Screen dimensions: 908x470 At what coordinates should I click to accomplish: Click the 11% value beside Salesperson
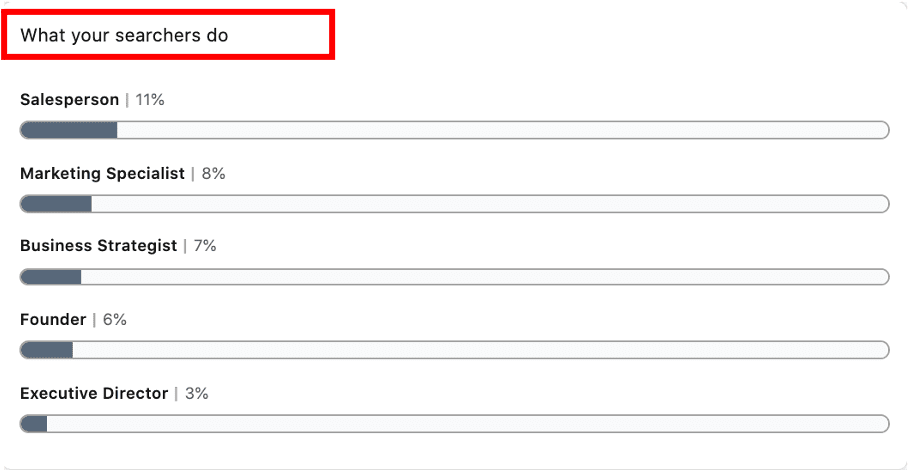point(150,100)
